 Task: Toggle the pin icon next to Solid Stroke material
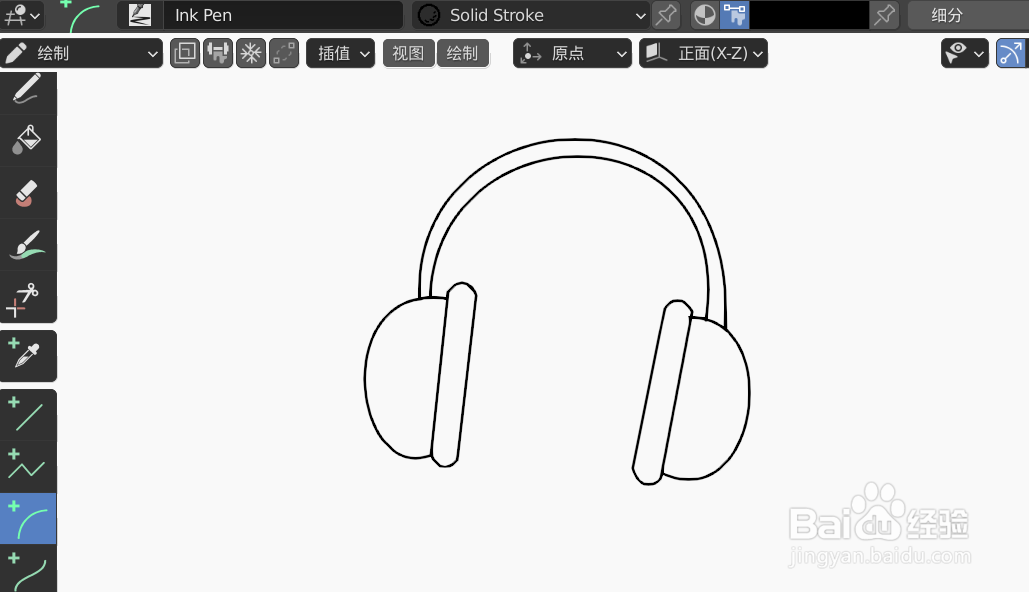666,15
